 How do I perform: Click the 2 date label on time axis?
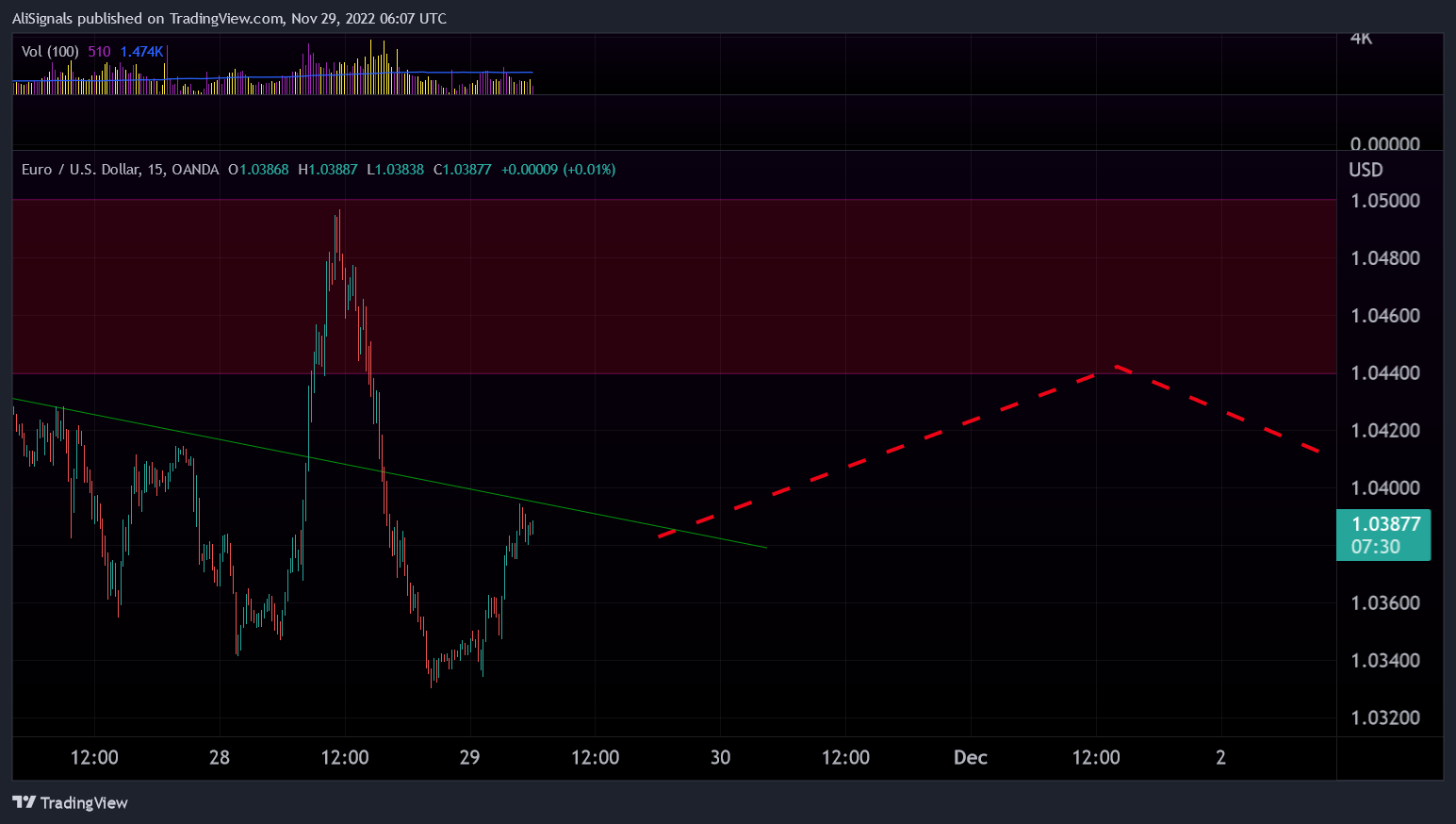click(1220, 758)
